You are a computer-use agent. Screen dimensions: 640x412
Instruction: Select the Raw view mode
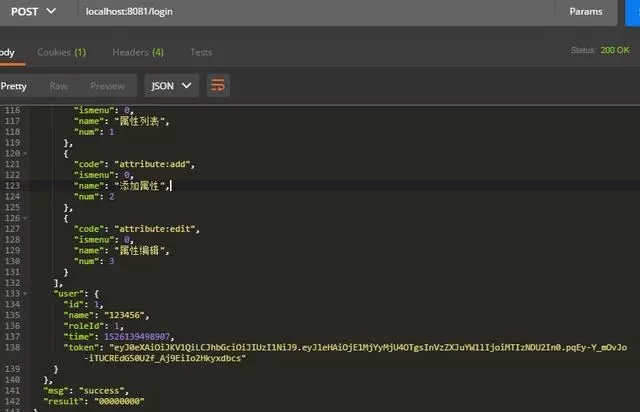58,86
